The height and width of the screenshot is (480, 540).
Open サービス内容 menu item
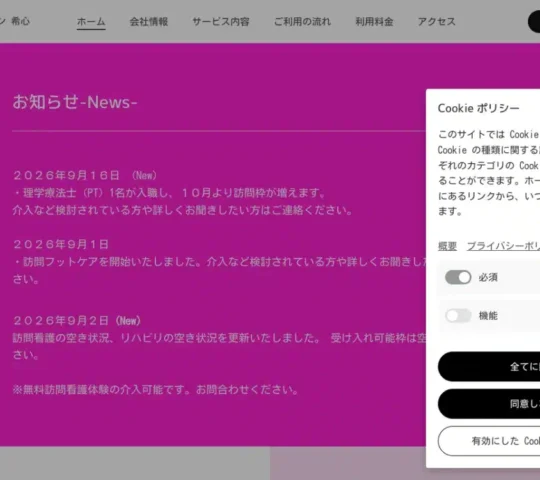click(x=221, y=22)
